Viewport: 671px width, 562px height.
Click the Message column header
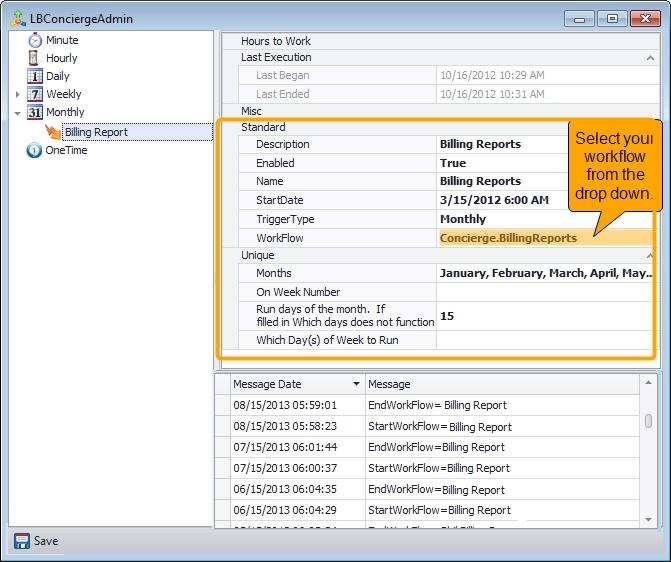click(x=502, y=384)
